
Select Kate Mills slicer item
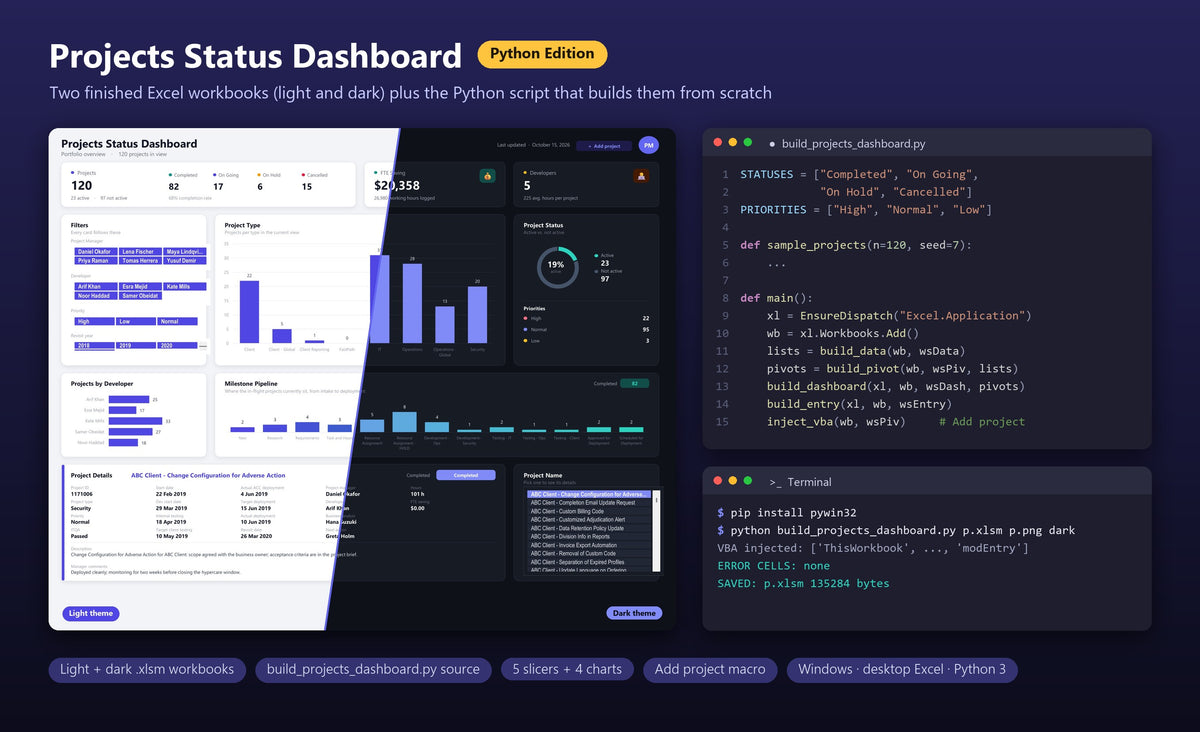[x=184, y=286]
